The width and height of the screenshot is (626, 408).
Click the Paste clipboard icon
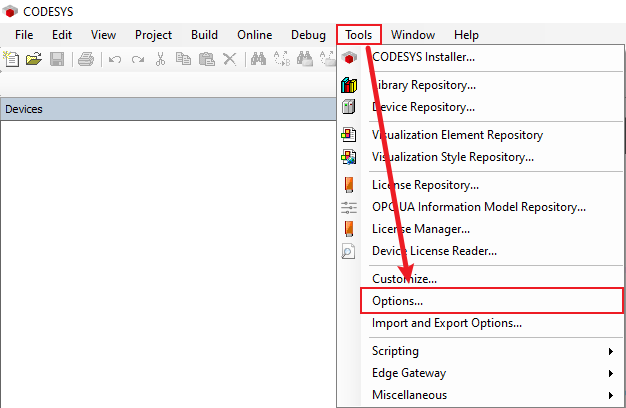point(207,59)
